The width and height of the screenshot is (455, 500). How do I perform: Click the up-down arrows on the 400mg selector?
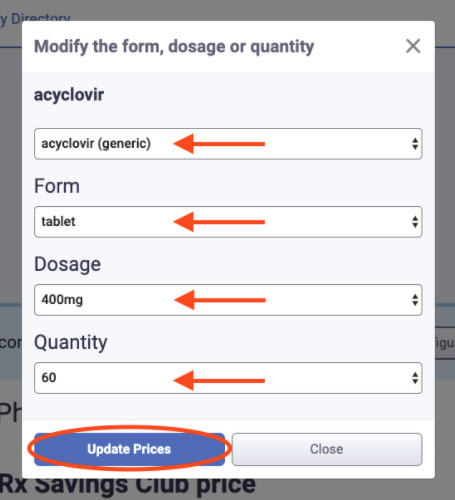[x=415, y=300]
